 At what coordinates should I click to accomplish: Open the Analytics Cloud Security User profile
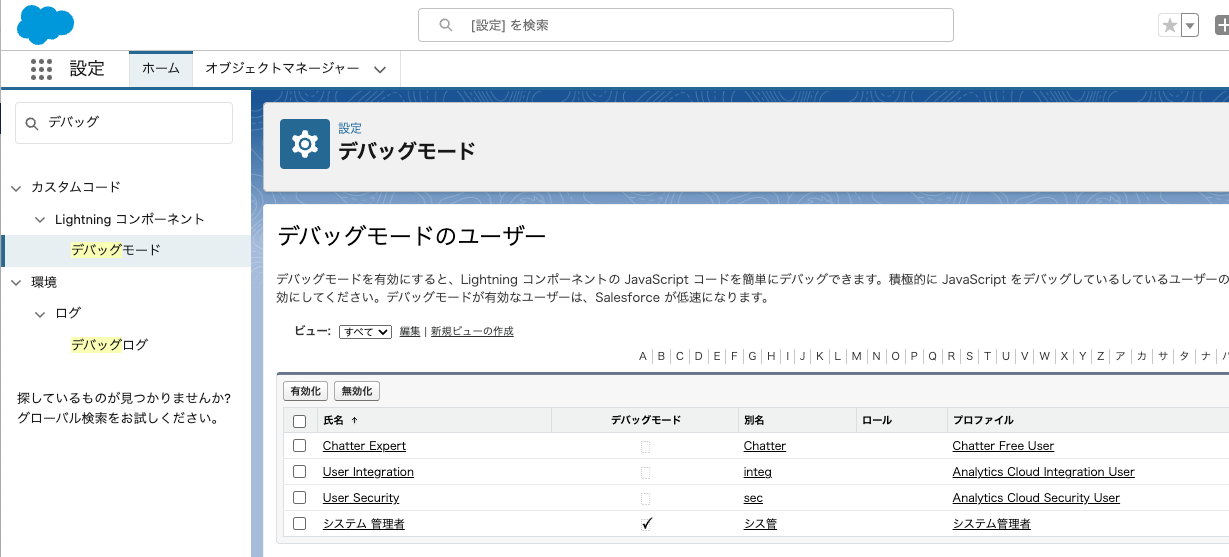[1036, 498]
